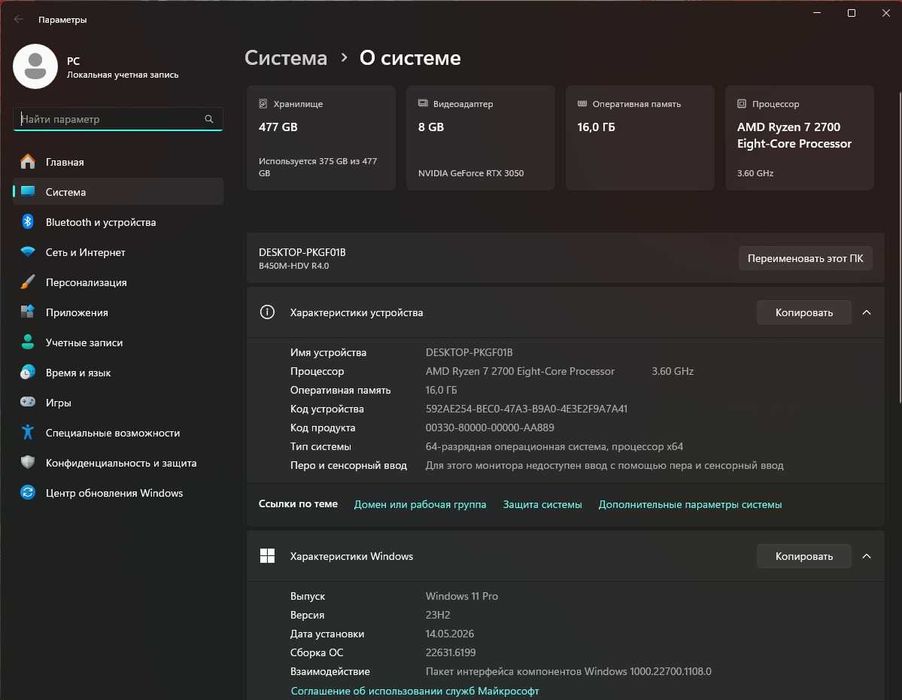Click Система breadcrumb in page header
The width and height of the screenshot is (902, 700).
tap(285, 58)
